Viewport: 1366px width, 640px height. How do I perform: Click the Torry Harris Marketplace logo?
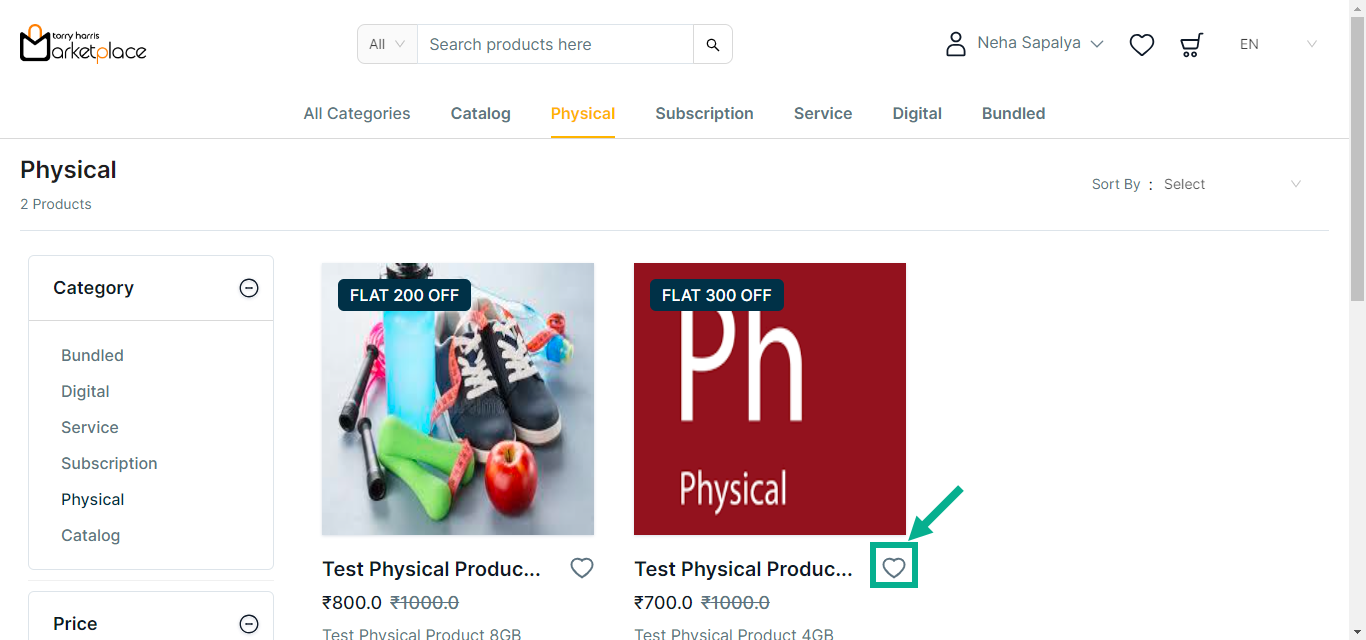click(83, 44)
